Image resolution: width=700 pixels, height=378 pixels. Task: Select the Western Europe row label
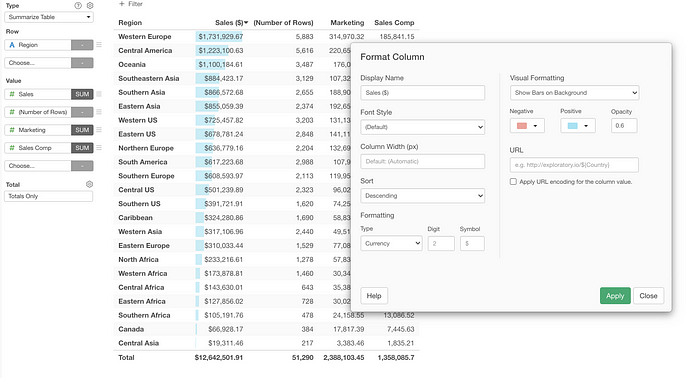[x=145, y=37]
